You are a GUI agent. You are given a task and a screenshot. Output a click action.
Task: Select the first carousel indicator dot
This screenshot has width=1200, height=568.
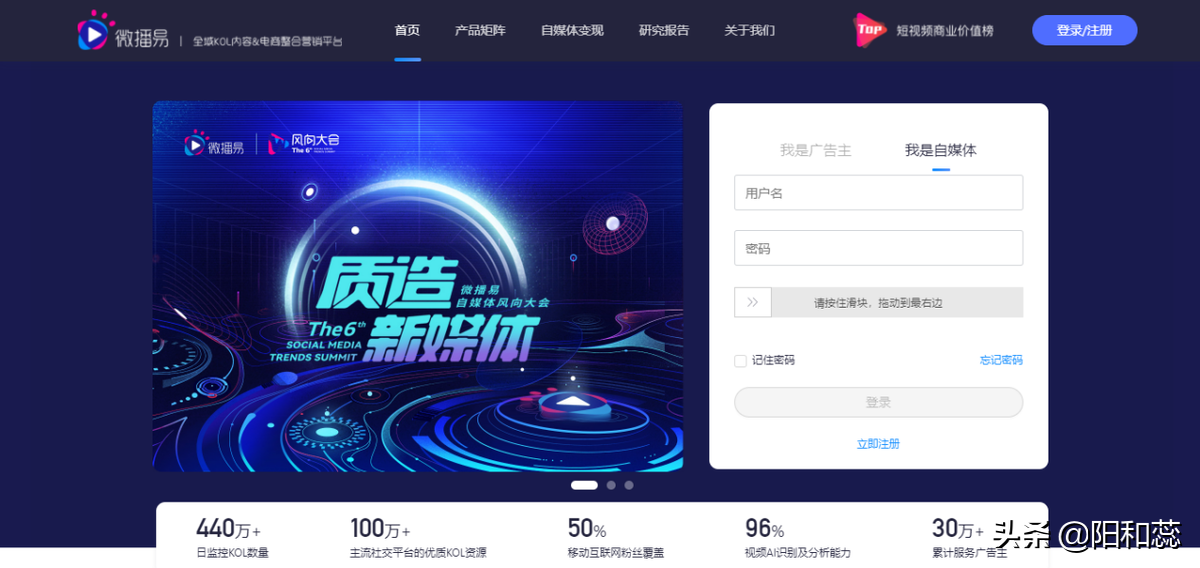(x=584, y=485)
